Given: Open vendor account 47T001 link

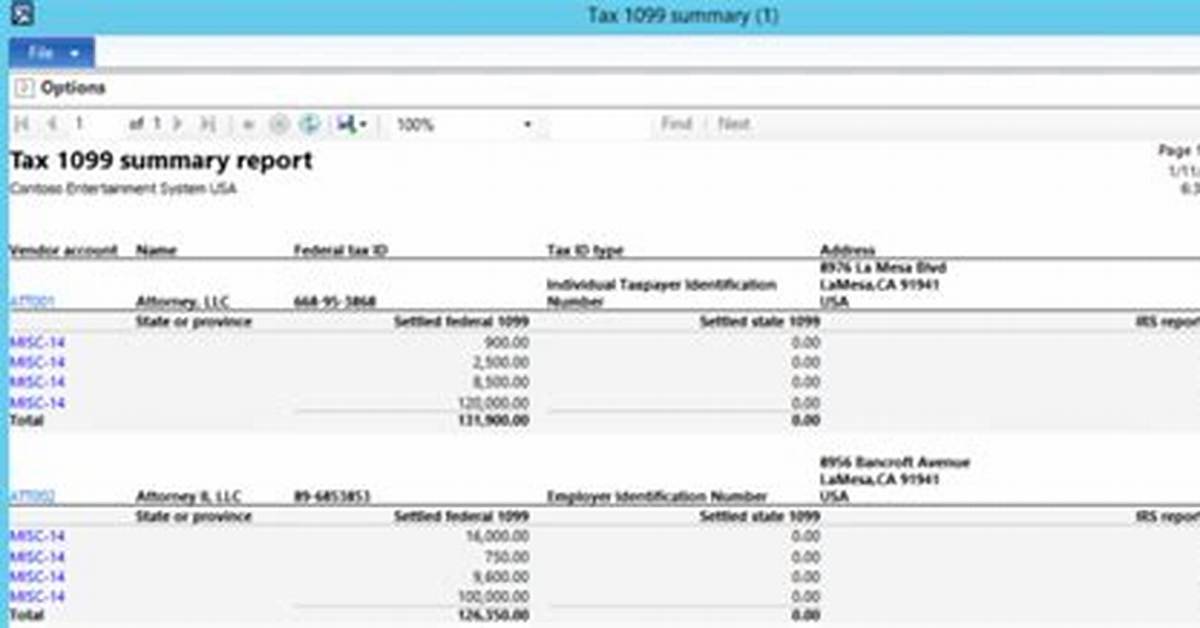Looking at the screenshot, I should pos(32,301).
